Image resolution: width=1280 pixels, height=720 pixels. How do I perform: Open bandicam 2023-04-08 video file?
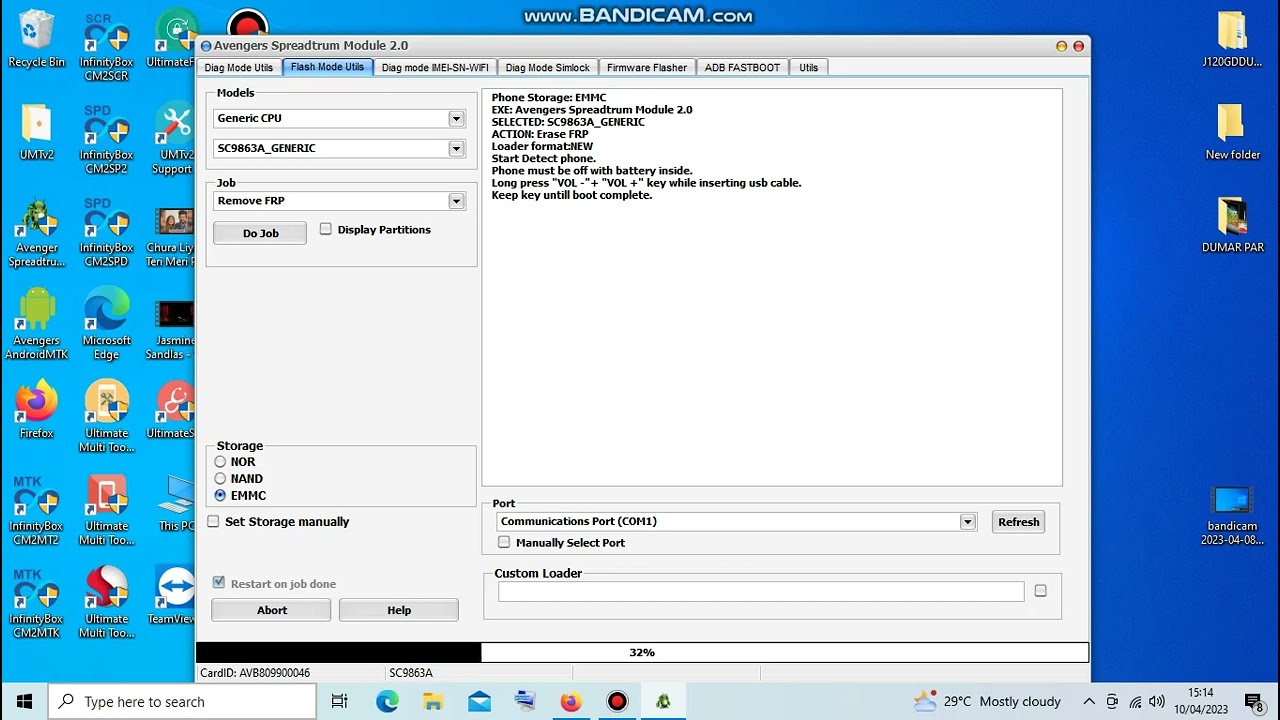(x=1232, y=516)
